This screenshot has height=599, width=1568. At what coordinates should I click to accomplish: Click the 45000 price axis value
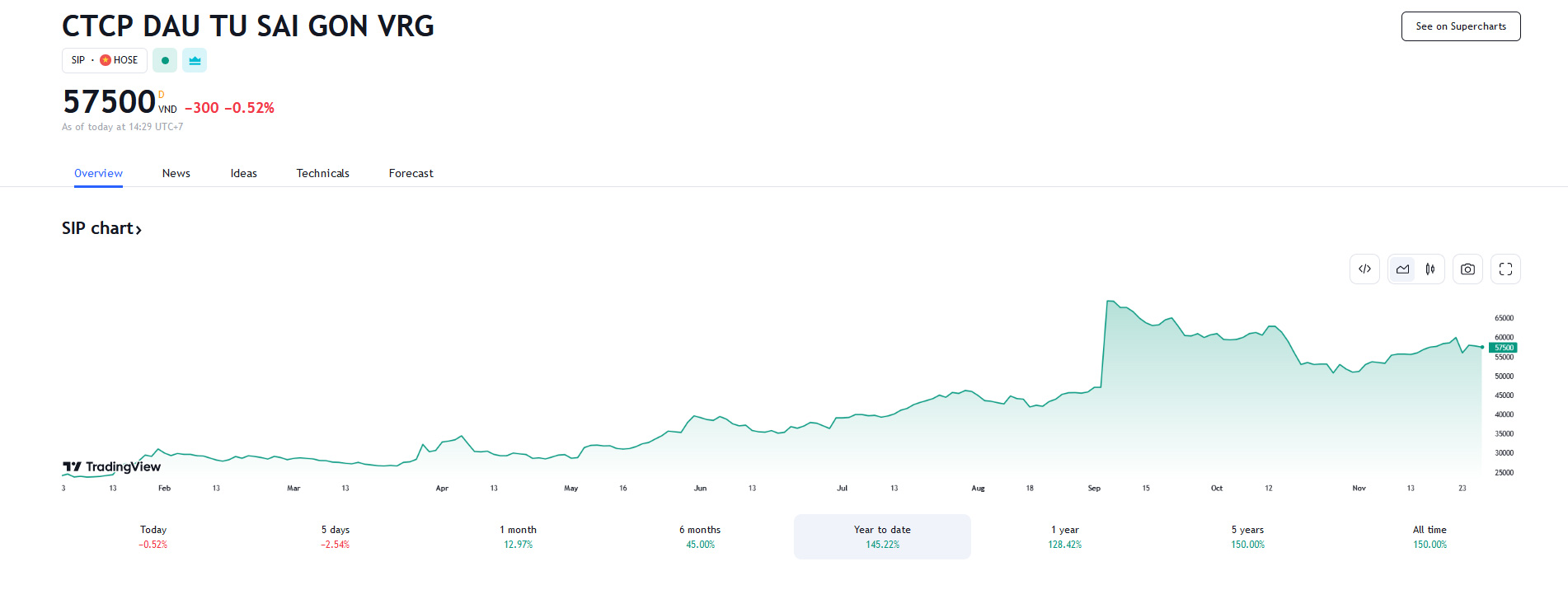tap(1504, 395)
